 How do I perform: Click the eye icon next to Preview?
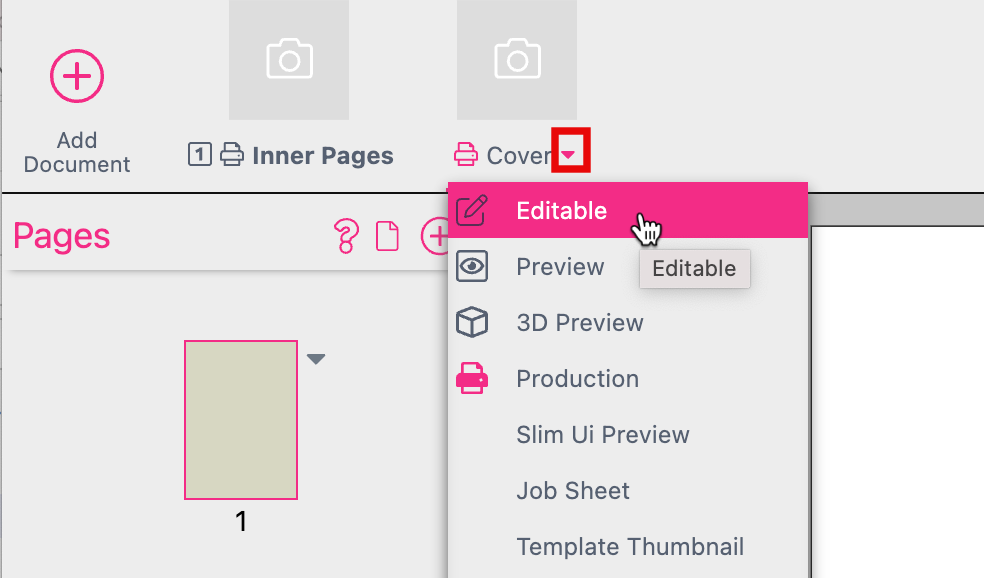click(x=471, y=266)
